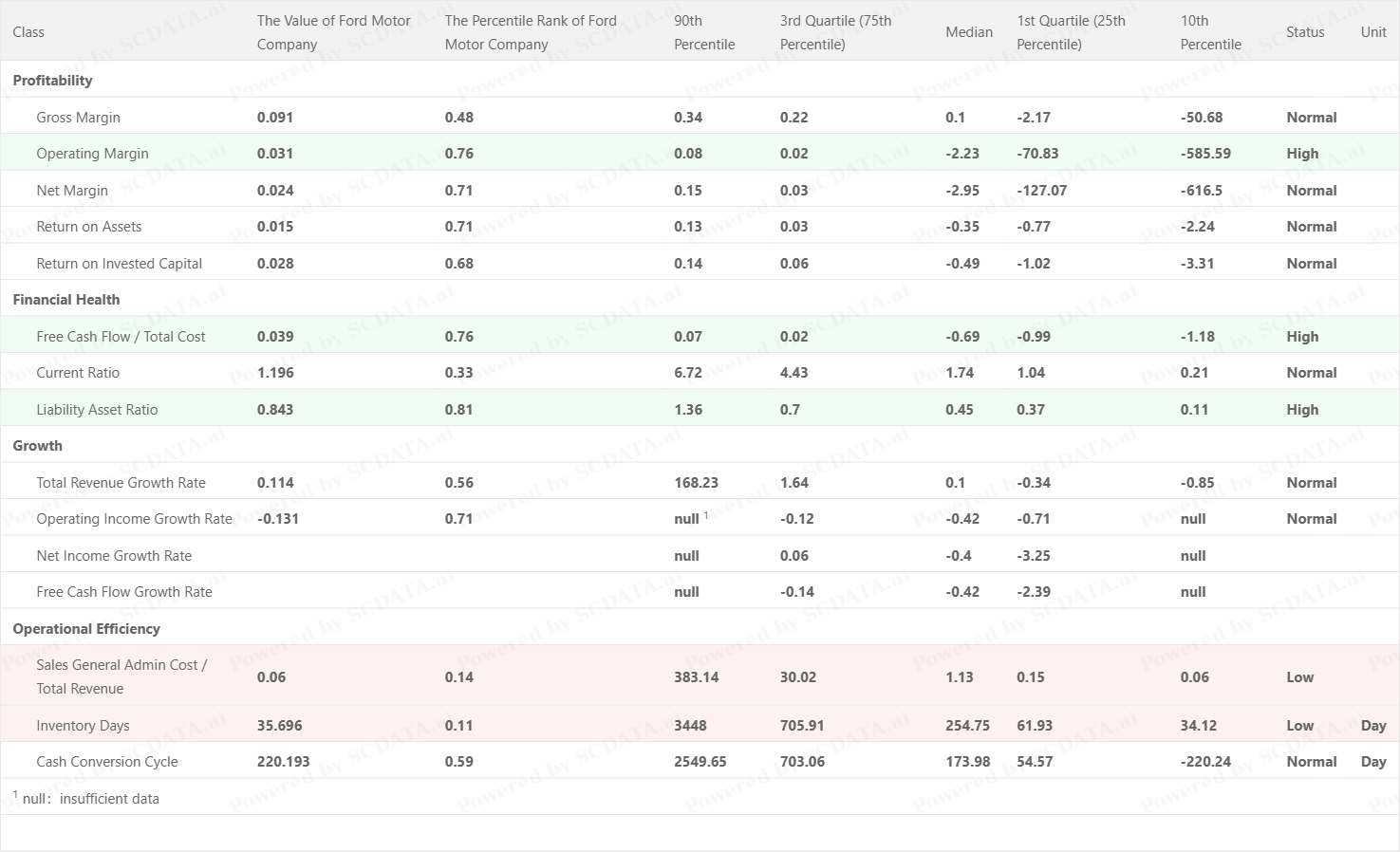Click Inventory Days unit Day
The width and height of the screenshot is (1400, 852).
tap(1373, 726)
